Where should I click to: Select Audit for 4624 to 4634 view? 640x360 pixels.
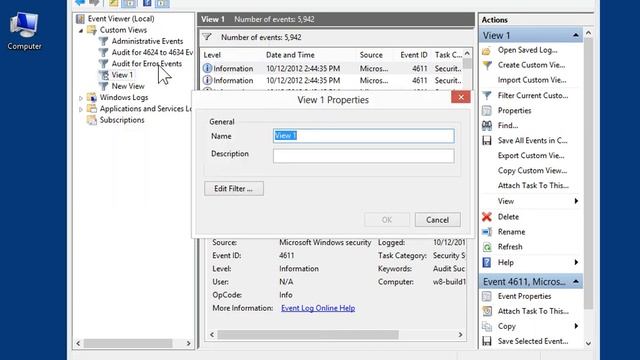(152, 53)
